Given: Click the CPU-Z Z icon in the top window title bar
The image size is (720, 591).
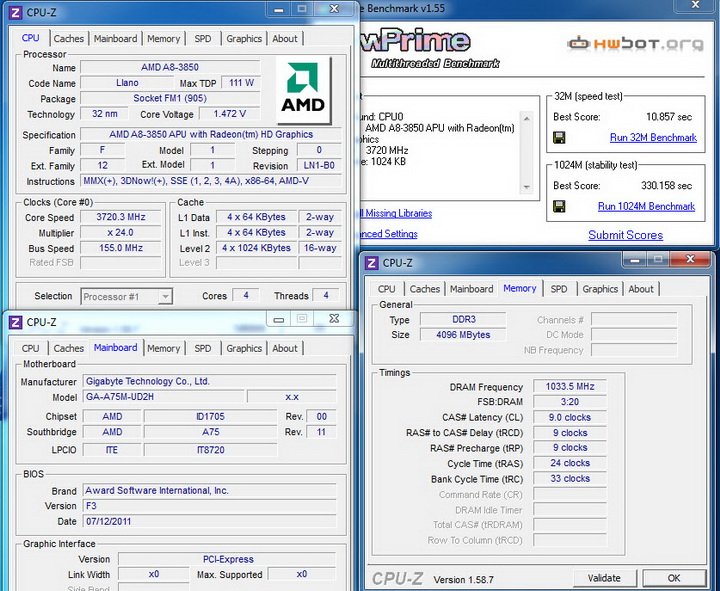Looking at the screenshot, I should 16,12.
